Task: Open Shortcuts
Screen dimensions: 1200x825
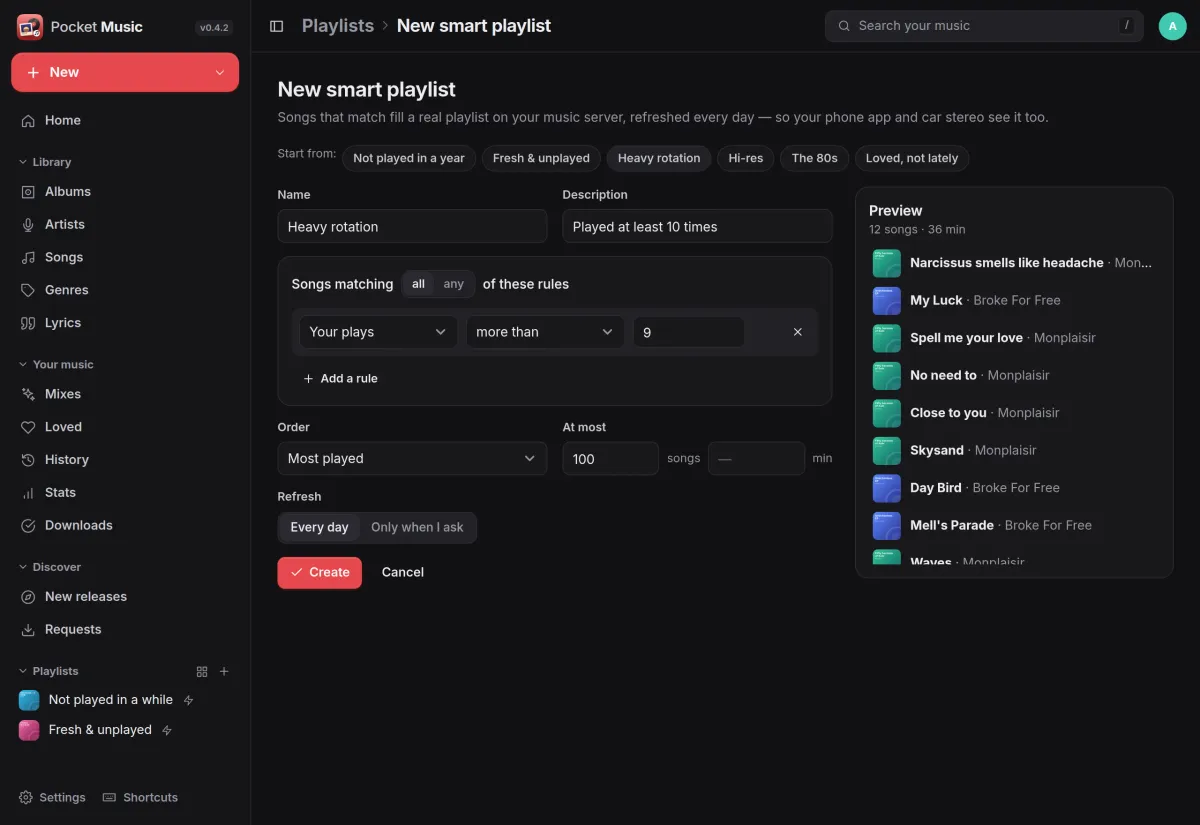Action: tap(140, 797)
